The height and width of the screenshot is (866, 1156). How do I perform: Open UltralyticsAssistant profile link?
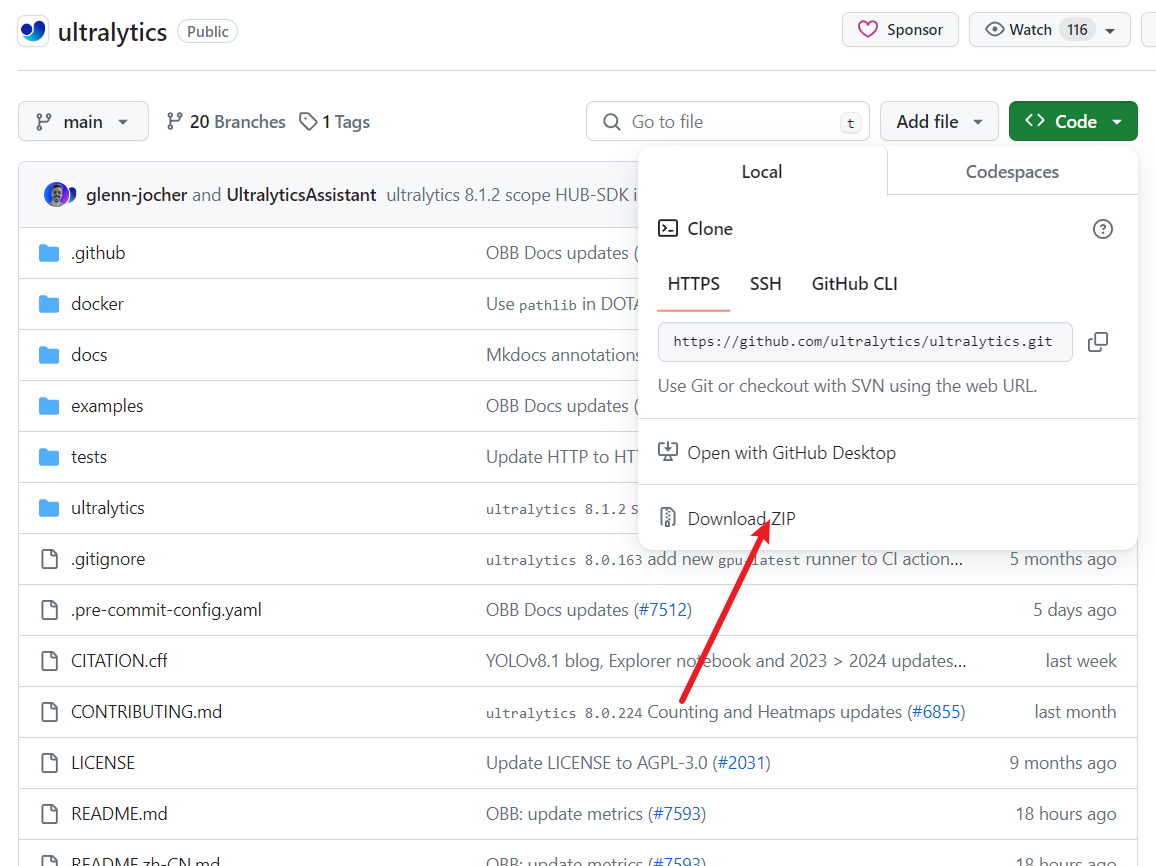click(x=302, y=195)
